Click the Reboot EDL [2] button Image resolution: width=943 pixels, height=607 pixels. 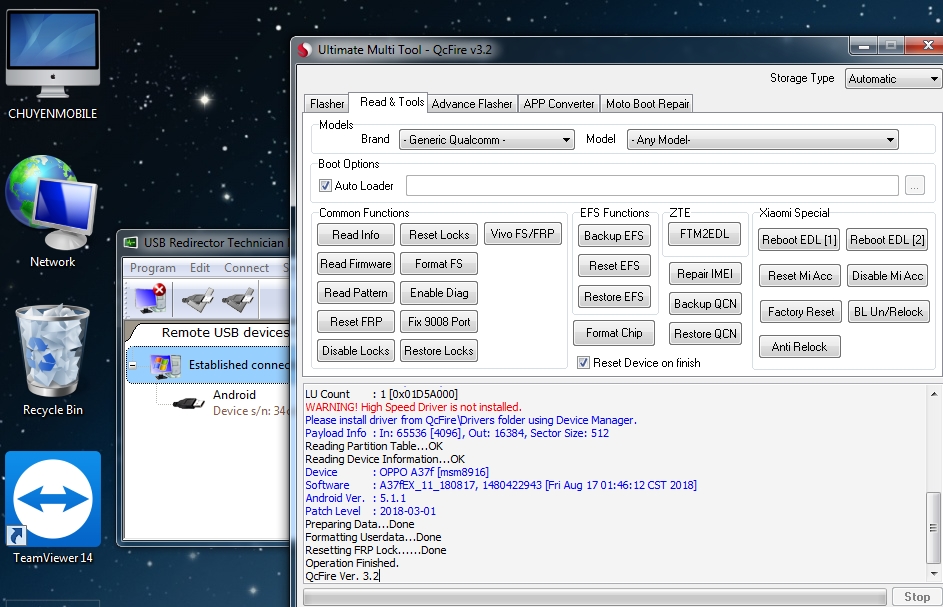tap(887, 239)
